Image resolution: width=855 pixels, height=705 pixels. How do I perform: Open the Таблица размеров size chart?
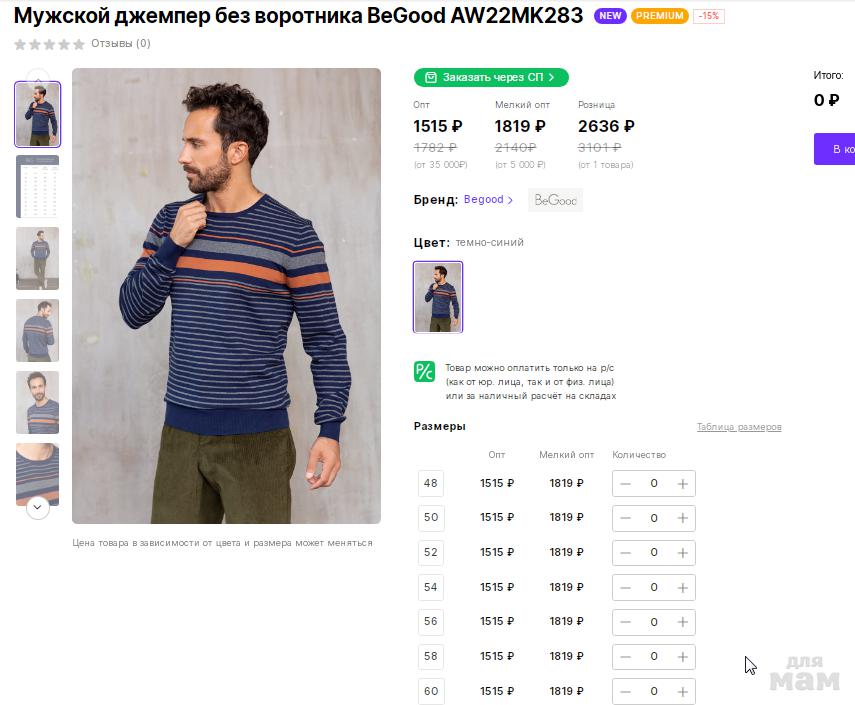click(739, 427)
